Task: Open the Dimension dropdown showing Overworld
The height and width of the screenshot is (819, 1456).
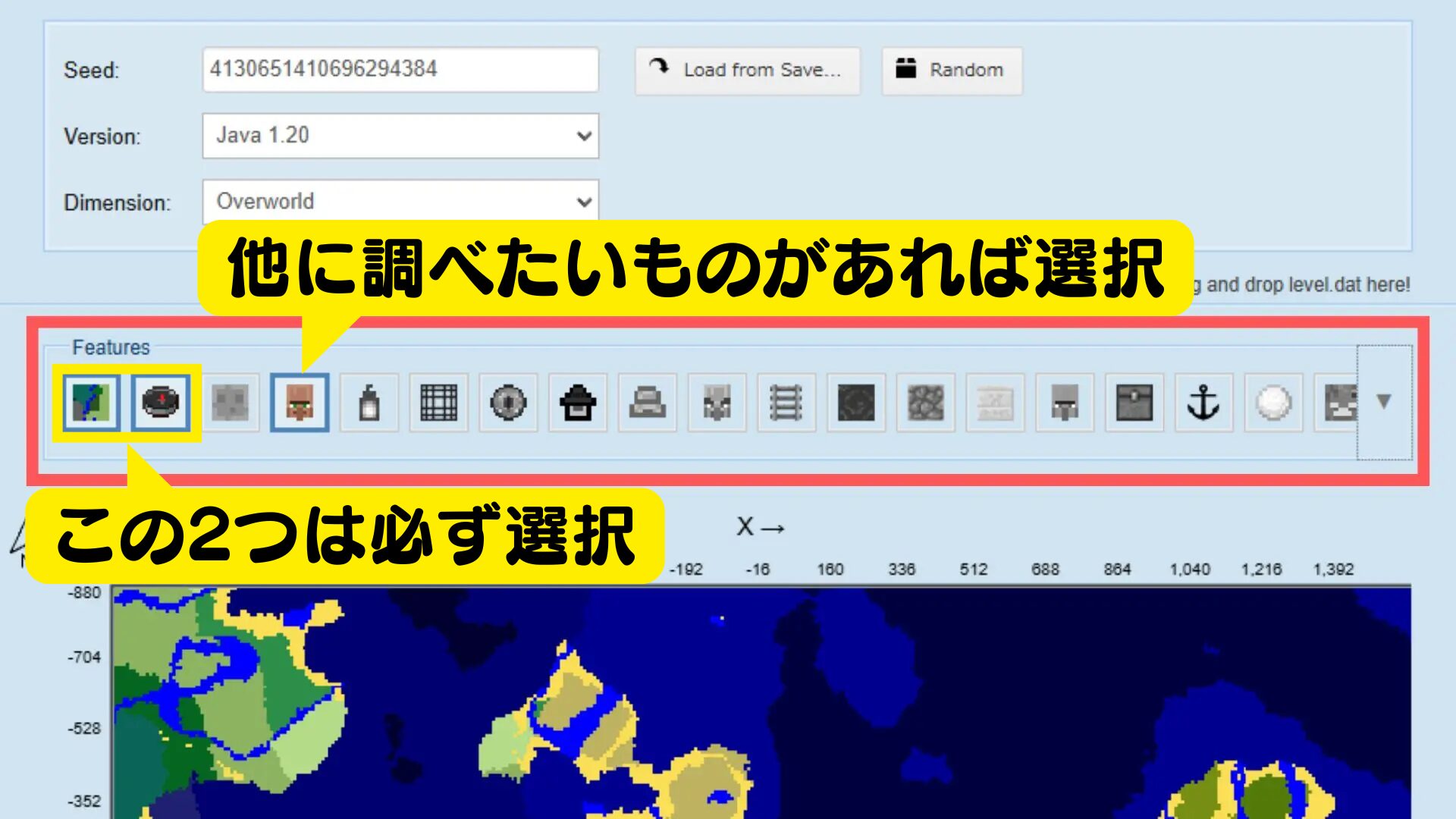Action: [400, 201]
